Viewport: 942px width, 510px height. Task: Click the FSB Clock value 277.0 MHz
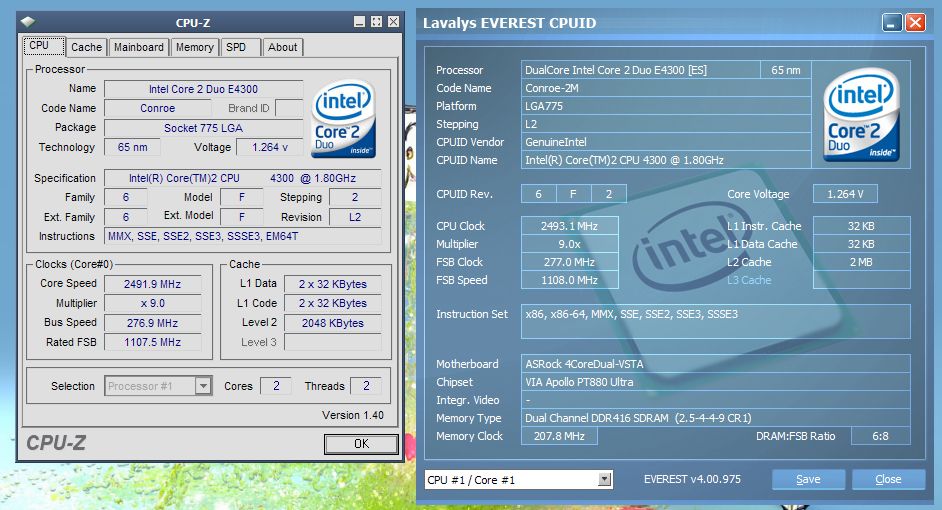tap(570, 262)
